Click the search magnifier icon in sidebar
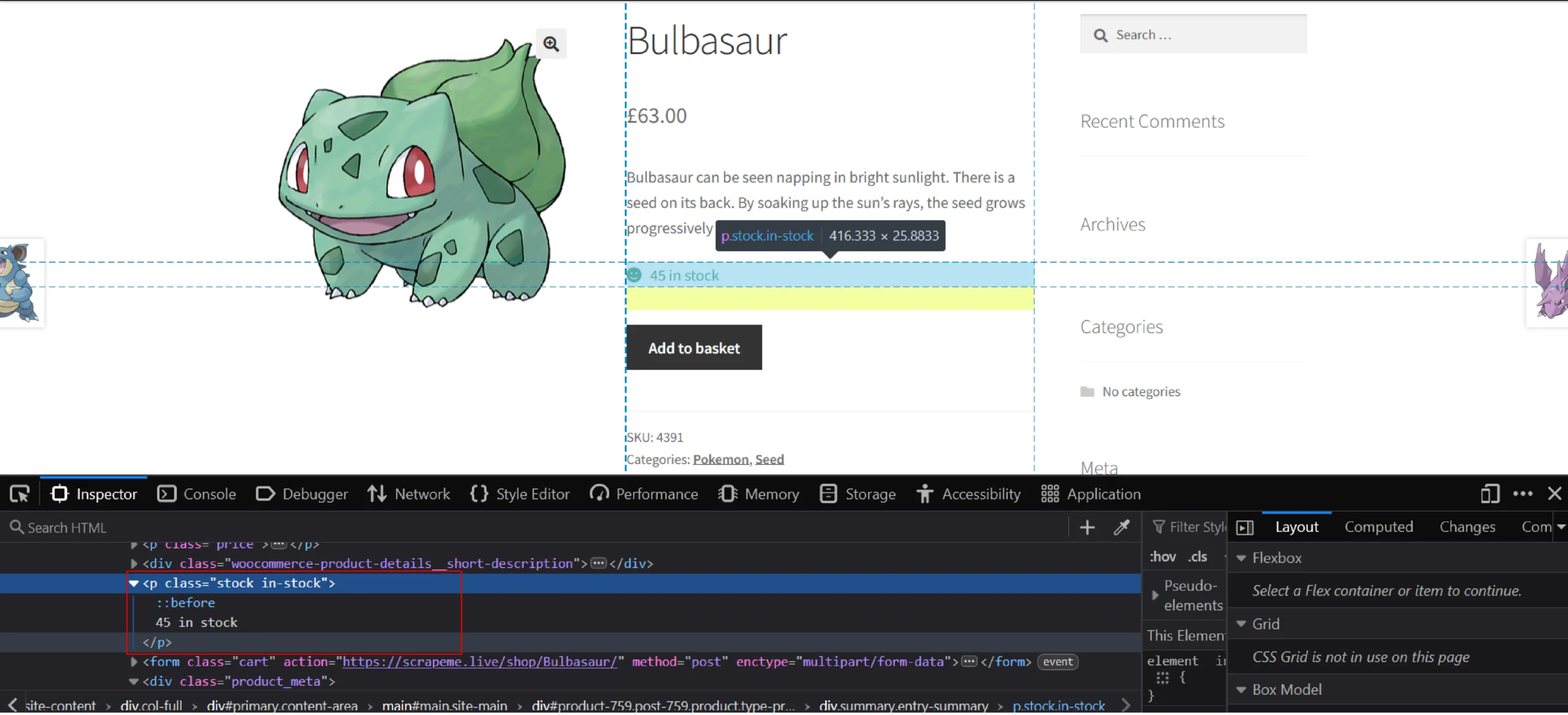This screenshot has width=1568, height=715. pos(1101,36)
